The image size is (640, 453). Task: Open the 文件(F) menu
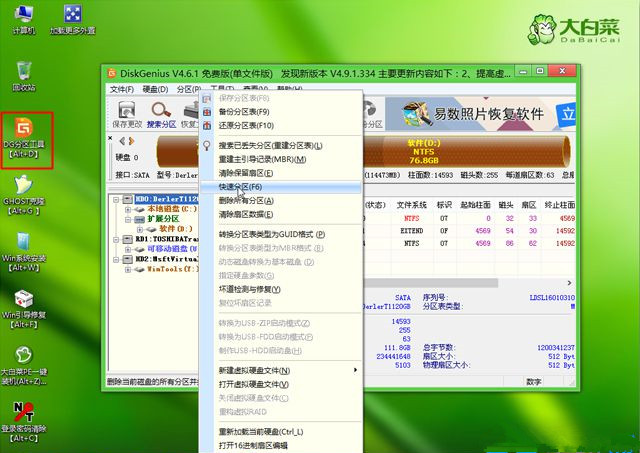[x=121, y=89]
